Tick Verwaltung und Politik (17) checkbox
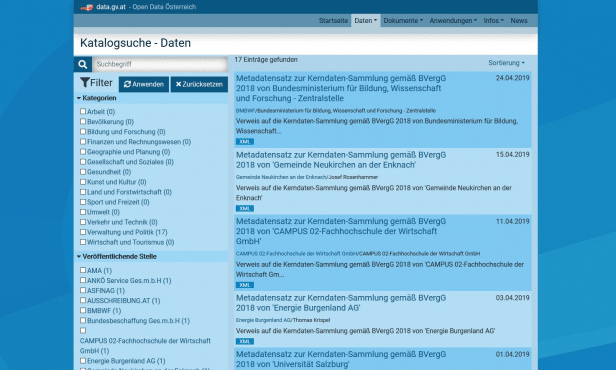Screen dimensions: 616x370 [x=83, y=232]
